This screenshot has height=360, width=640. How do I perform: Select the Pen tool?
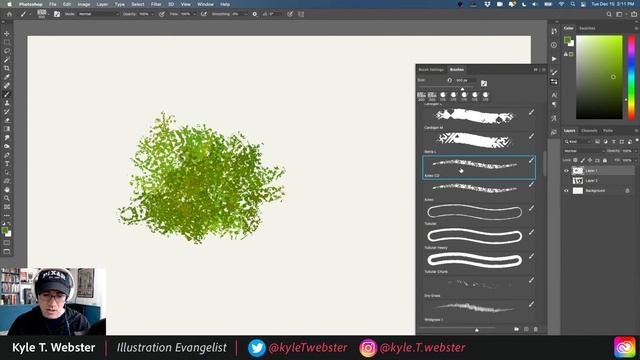7,155
